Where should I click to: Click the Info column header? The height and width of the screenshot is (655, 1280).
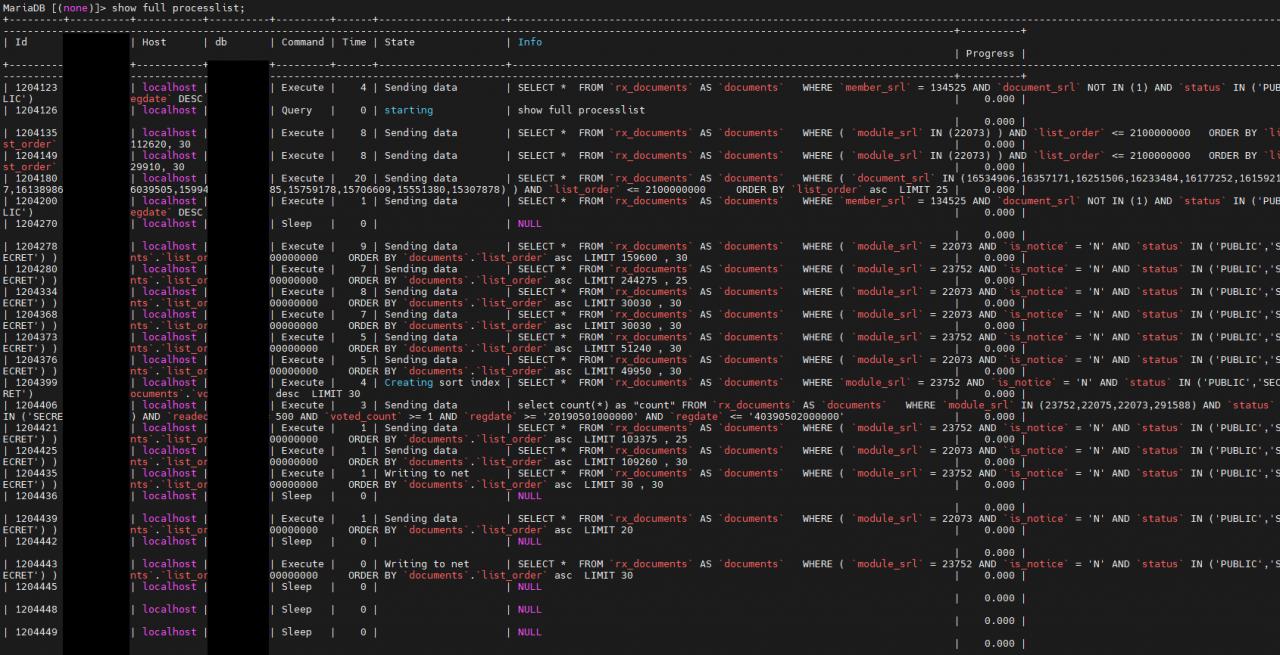tap(530, 42)
